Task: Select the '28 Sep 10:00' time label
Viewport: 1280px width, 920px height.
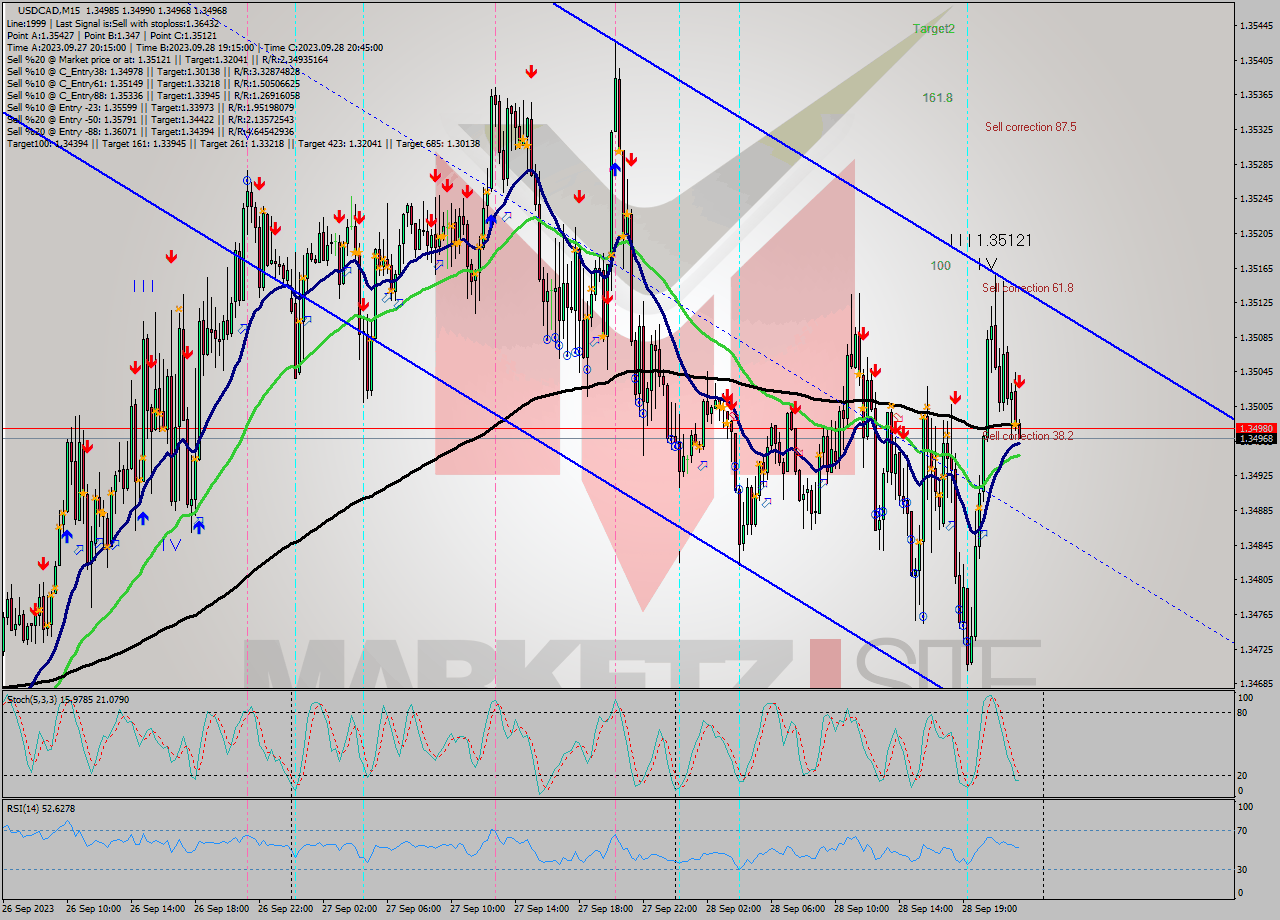Action: [861, 909]
